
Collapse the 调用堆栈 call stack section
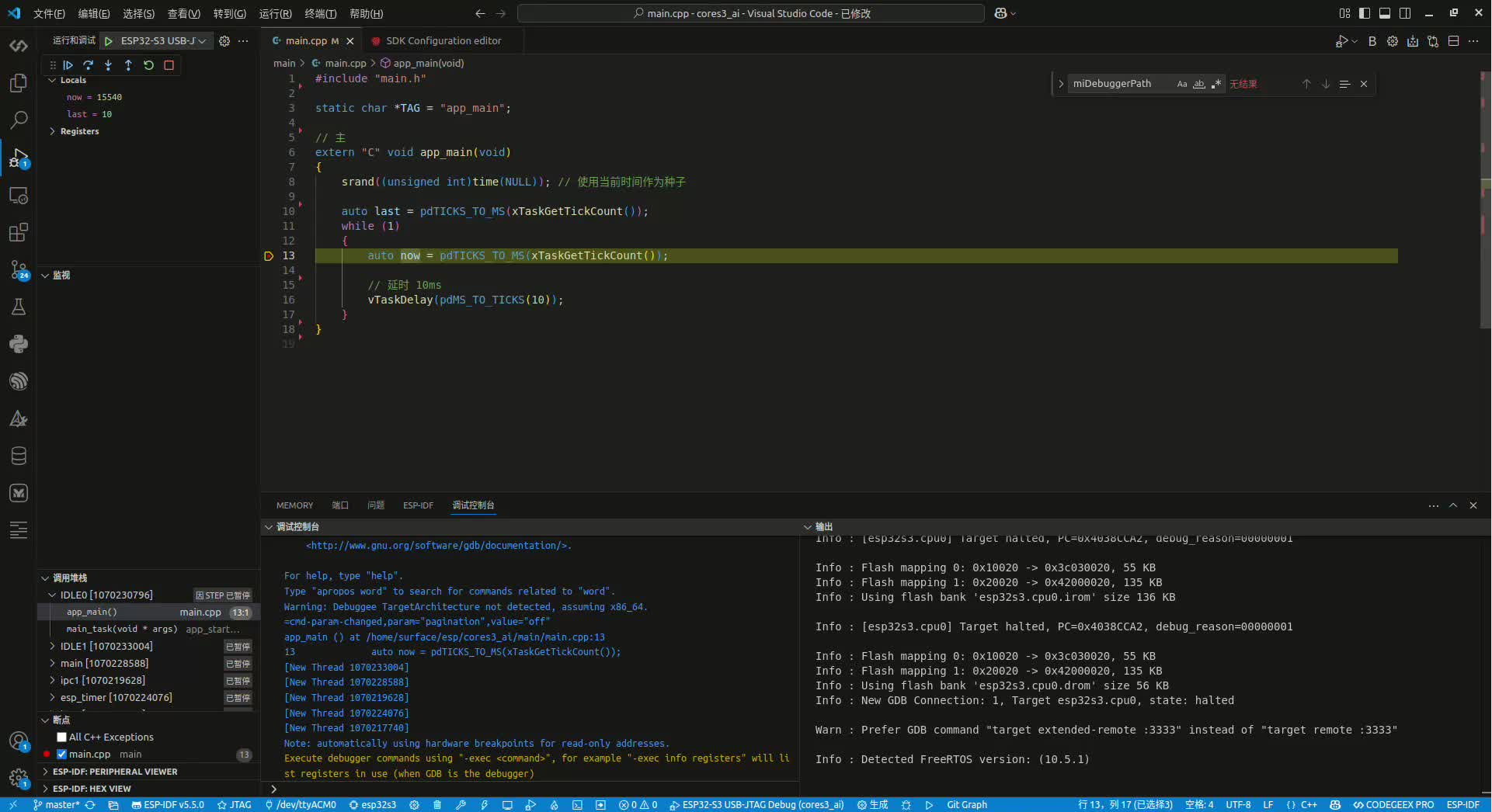pyautogui.click(x=45, y=578)
